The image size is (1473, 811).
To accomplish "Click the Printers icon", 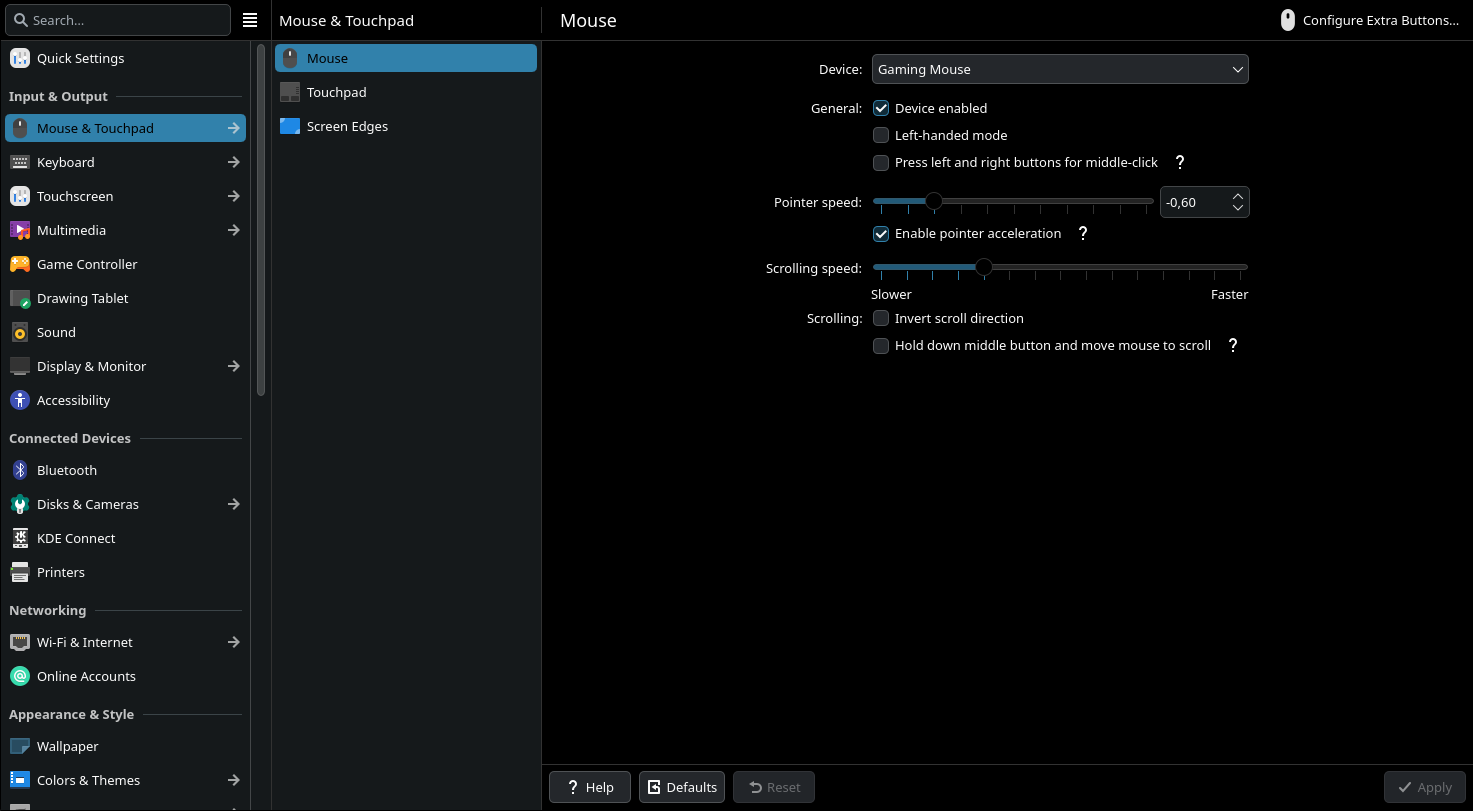I will click(x=20, y=572).
